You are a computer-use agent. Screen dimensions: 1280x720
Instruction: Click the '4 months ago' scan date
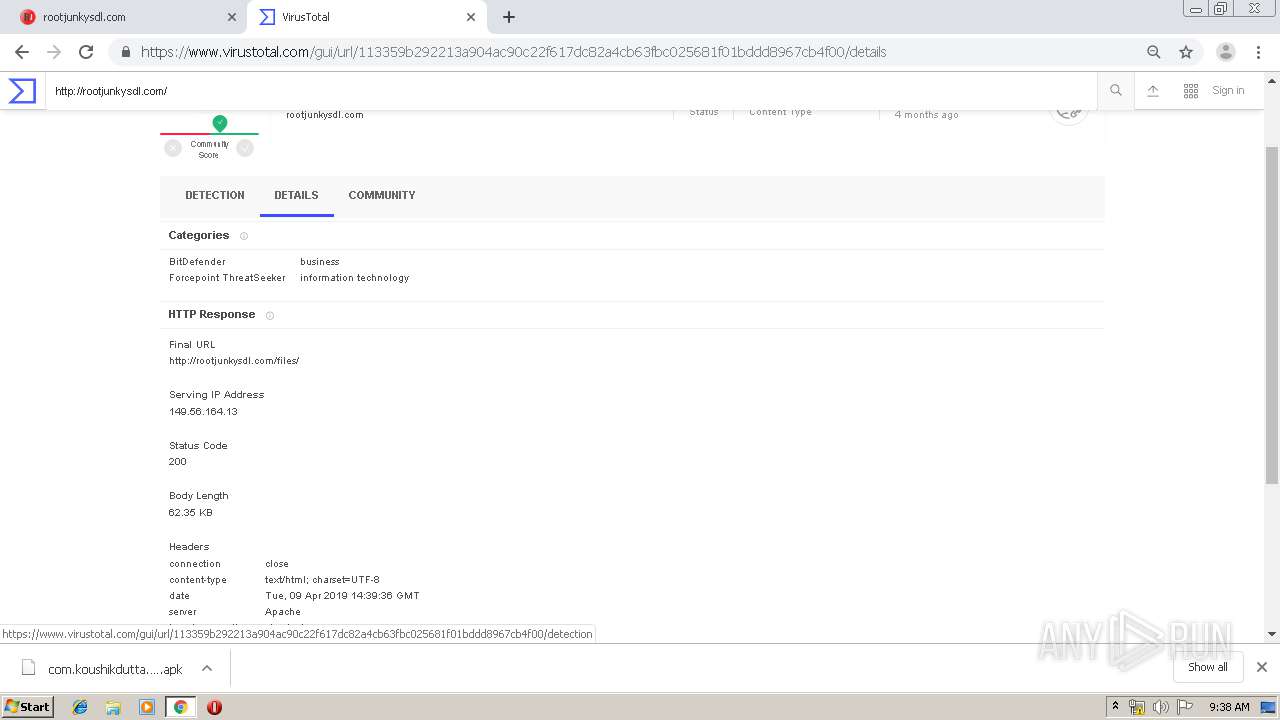click(x=926, y=115)
